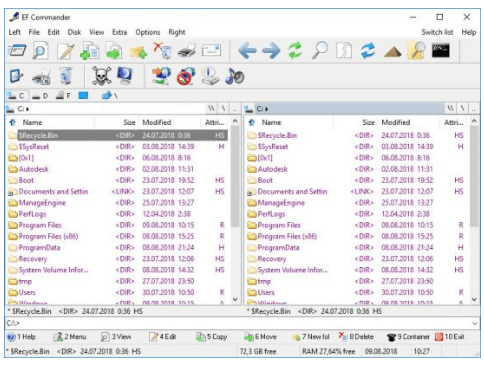Click the 8 Delete function key button
The width and height of the screenshot is (484, 366).
[356, 337]
